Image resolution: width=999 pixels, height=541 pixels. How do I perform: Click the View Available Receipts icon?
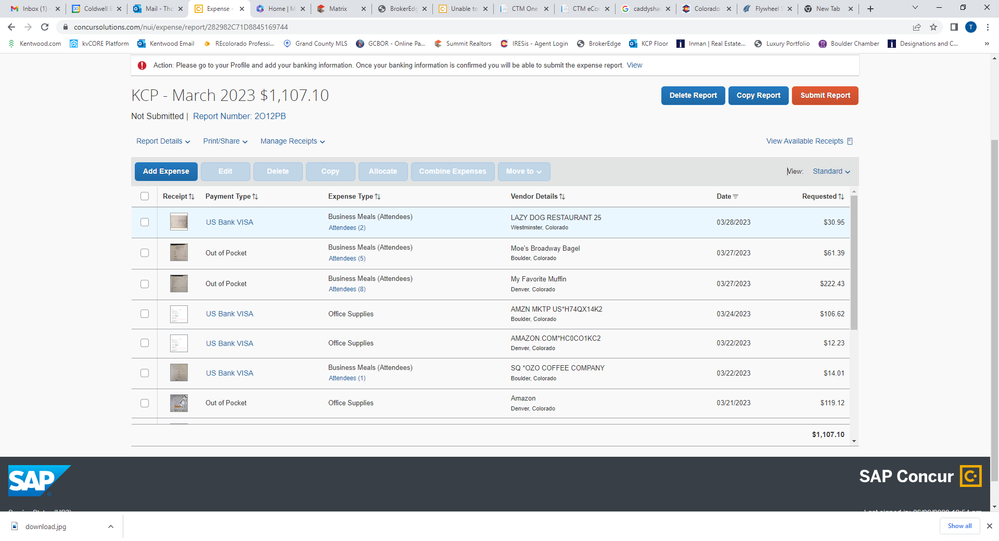tap(850, 141)
